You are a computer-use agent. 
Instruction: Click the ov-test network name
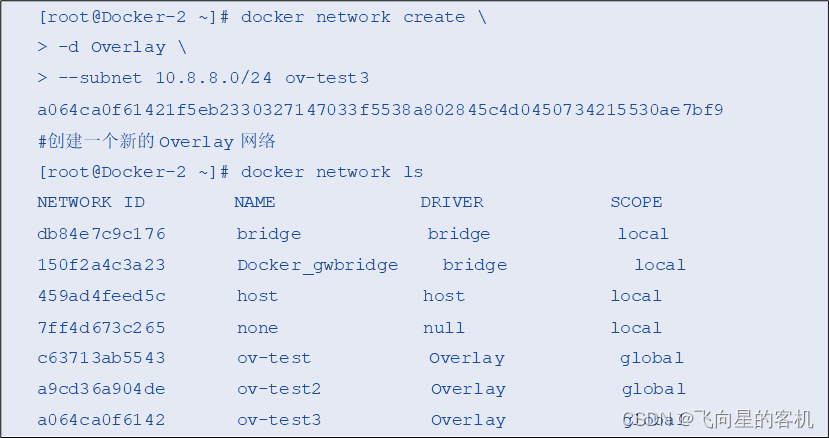274,358
